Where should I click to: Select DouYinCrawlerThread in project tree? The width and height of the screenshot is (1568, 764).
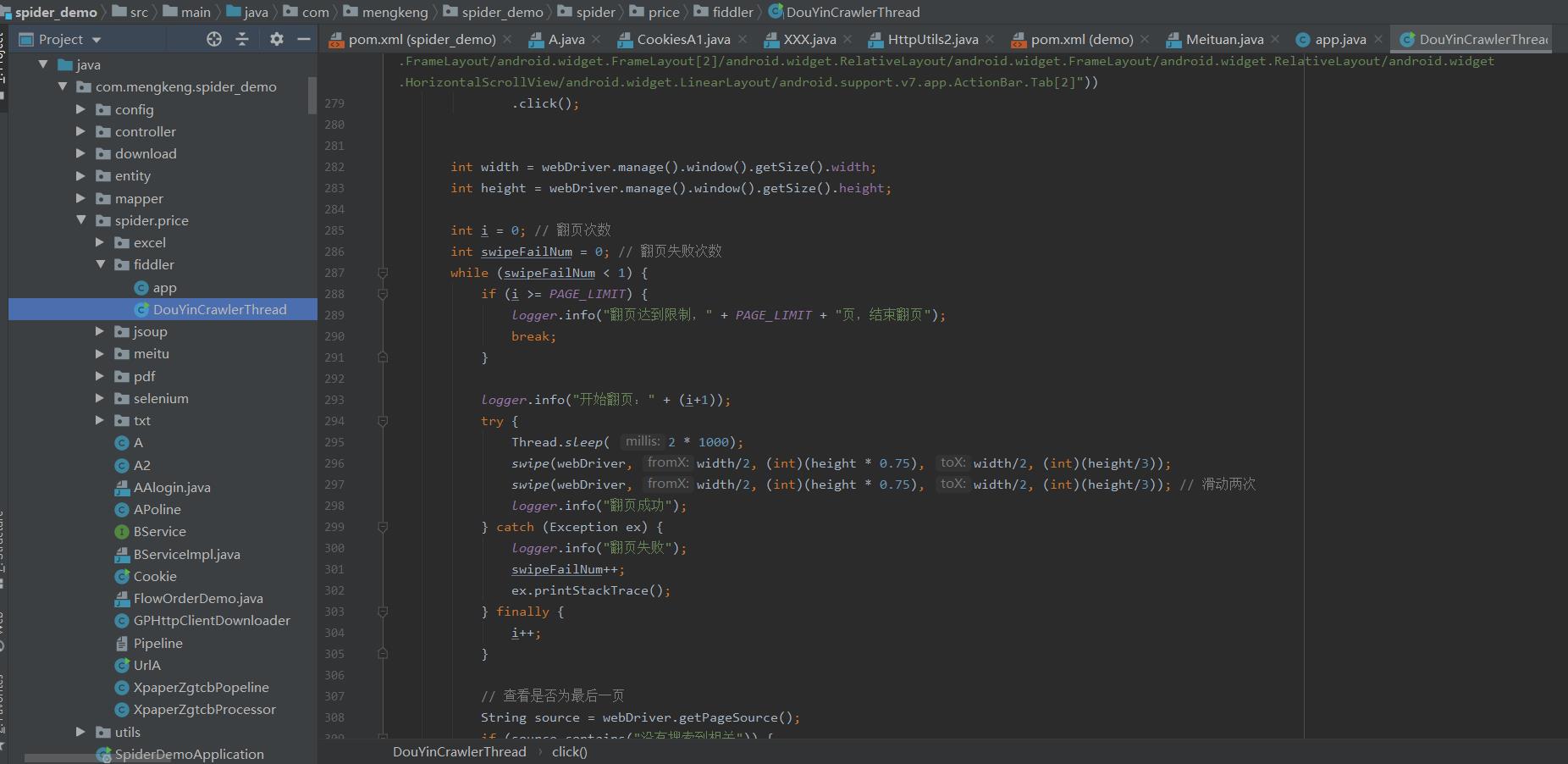pos(211,310)
